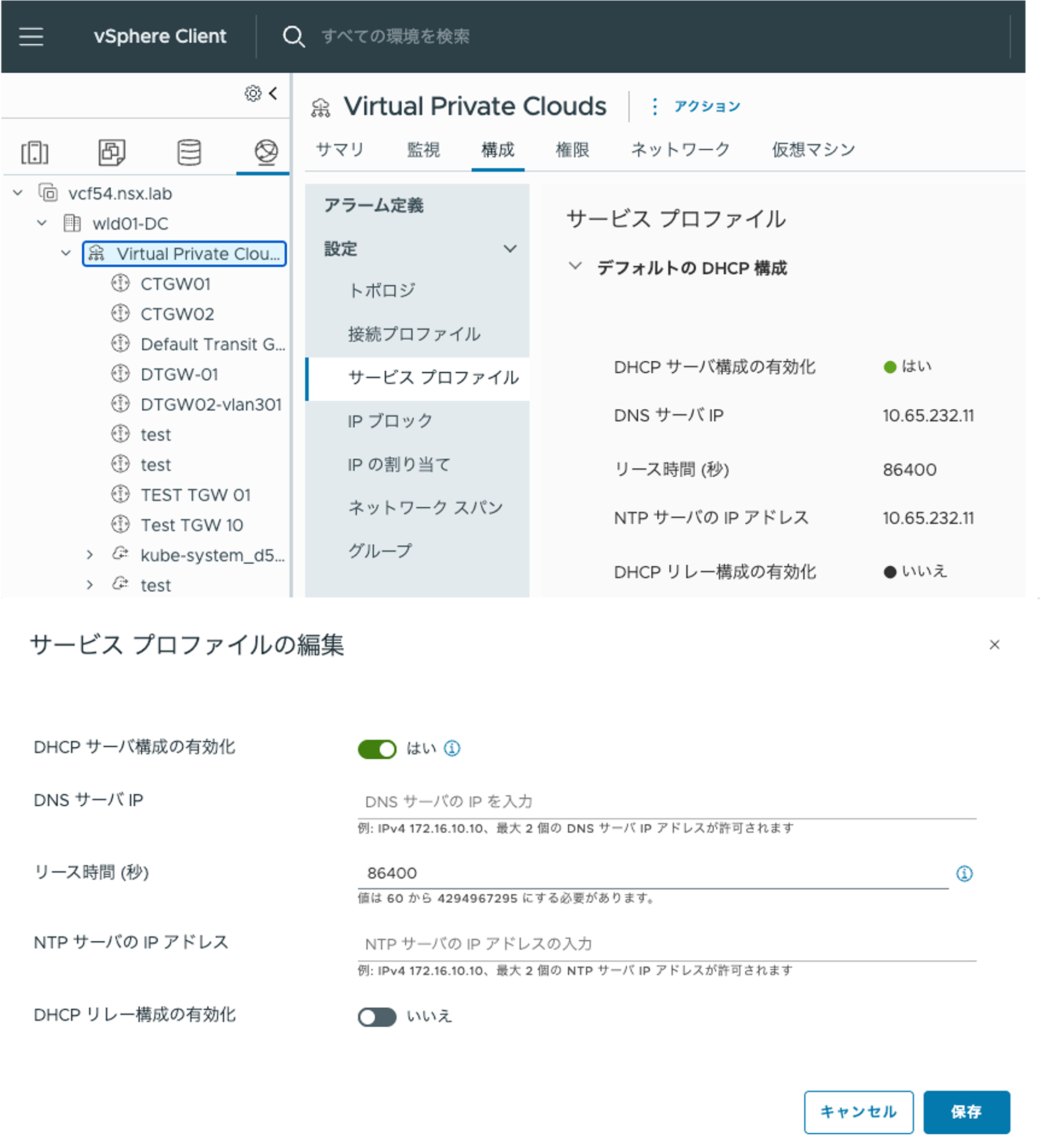
Task: Open the 権限 tab
Action: point(572,150)
